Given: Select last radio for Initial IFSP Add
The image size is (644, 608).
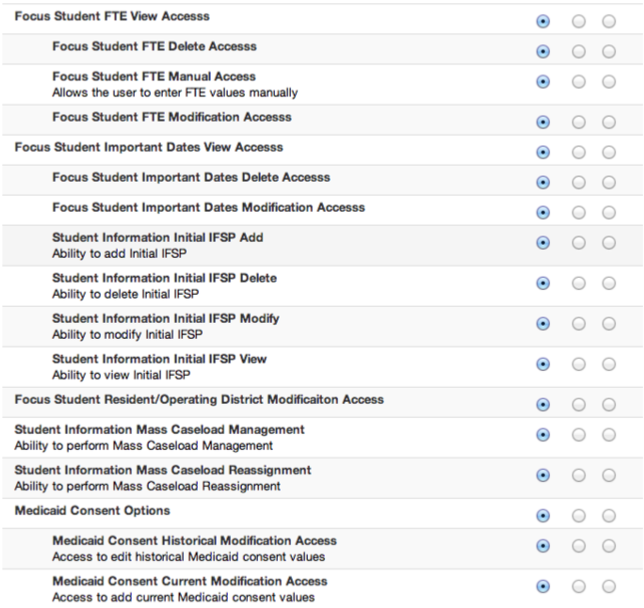Looking at the screenshot, I should coord(609,243).
